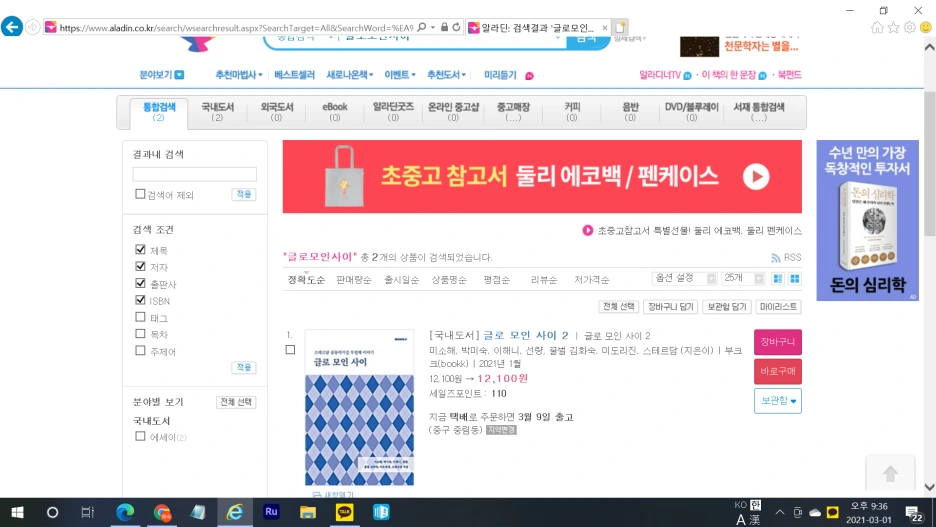Toggle the 검색어 제외 checkbox

click(140, 194)
